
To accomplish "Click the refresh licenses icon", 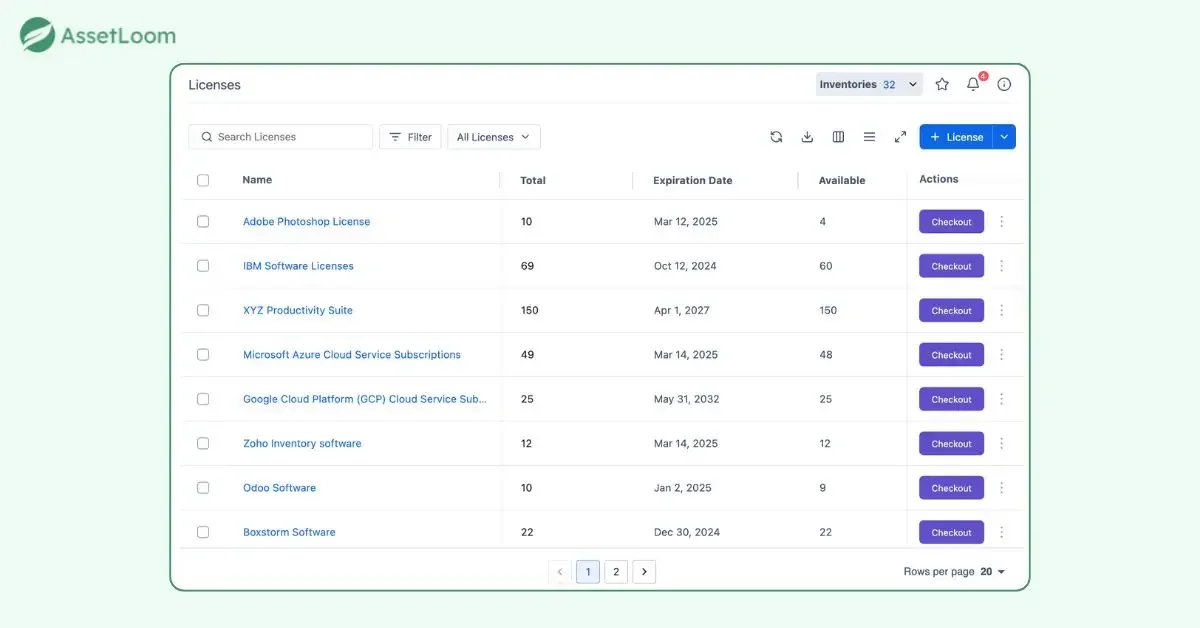I will click(x=776, y=137).
